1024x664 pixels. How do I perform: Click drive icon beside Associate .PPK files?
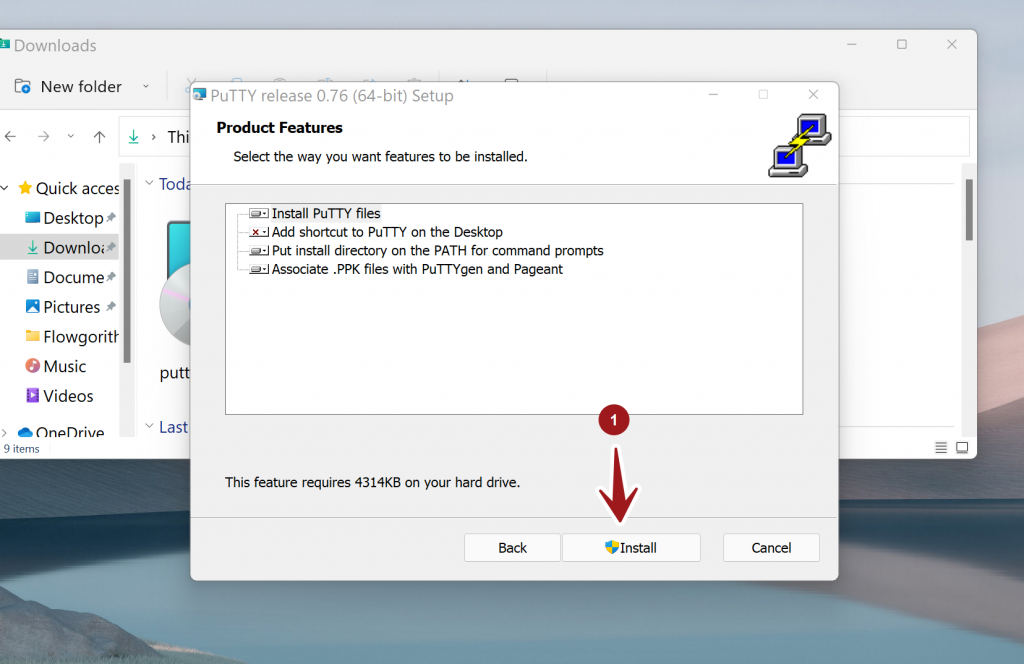point(258,269)
